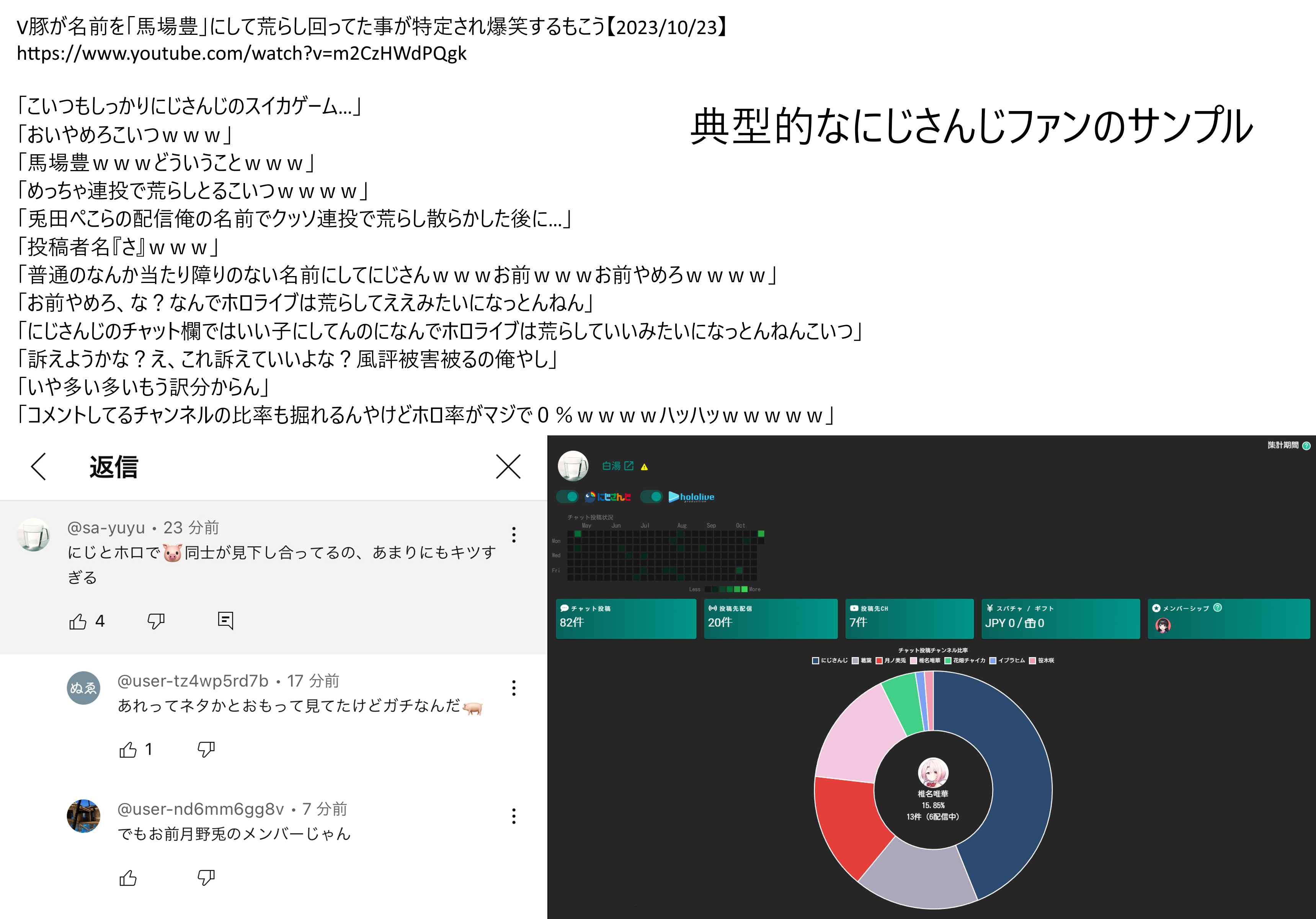The width and height of the screenshot is (1316, 919).
Task: Open the 投稿先CH 7件 card
Action: (x=909, y=618)
